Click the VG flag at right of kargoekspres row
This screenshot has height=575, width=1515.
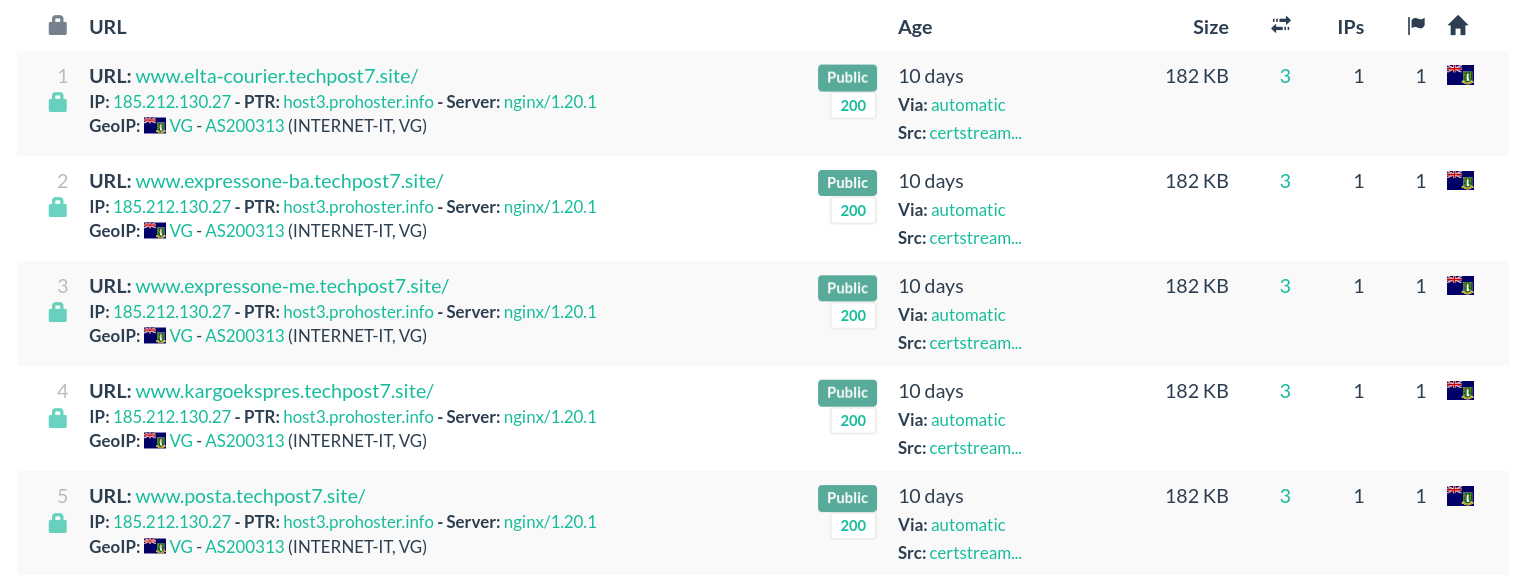(x=1460, y=390)
